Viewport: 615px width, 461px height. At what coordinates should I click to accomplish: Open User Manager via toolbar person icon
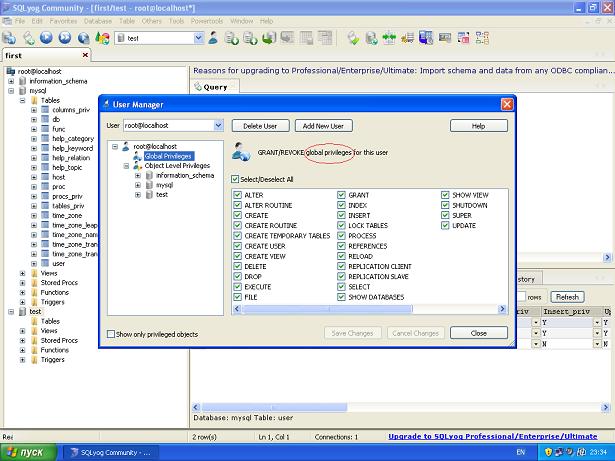pos(213,38)
